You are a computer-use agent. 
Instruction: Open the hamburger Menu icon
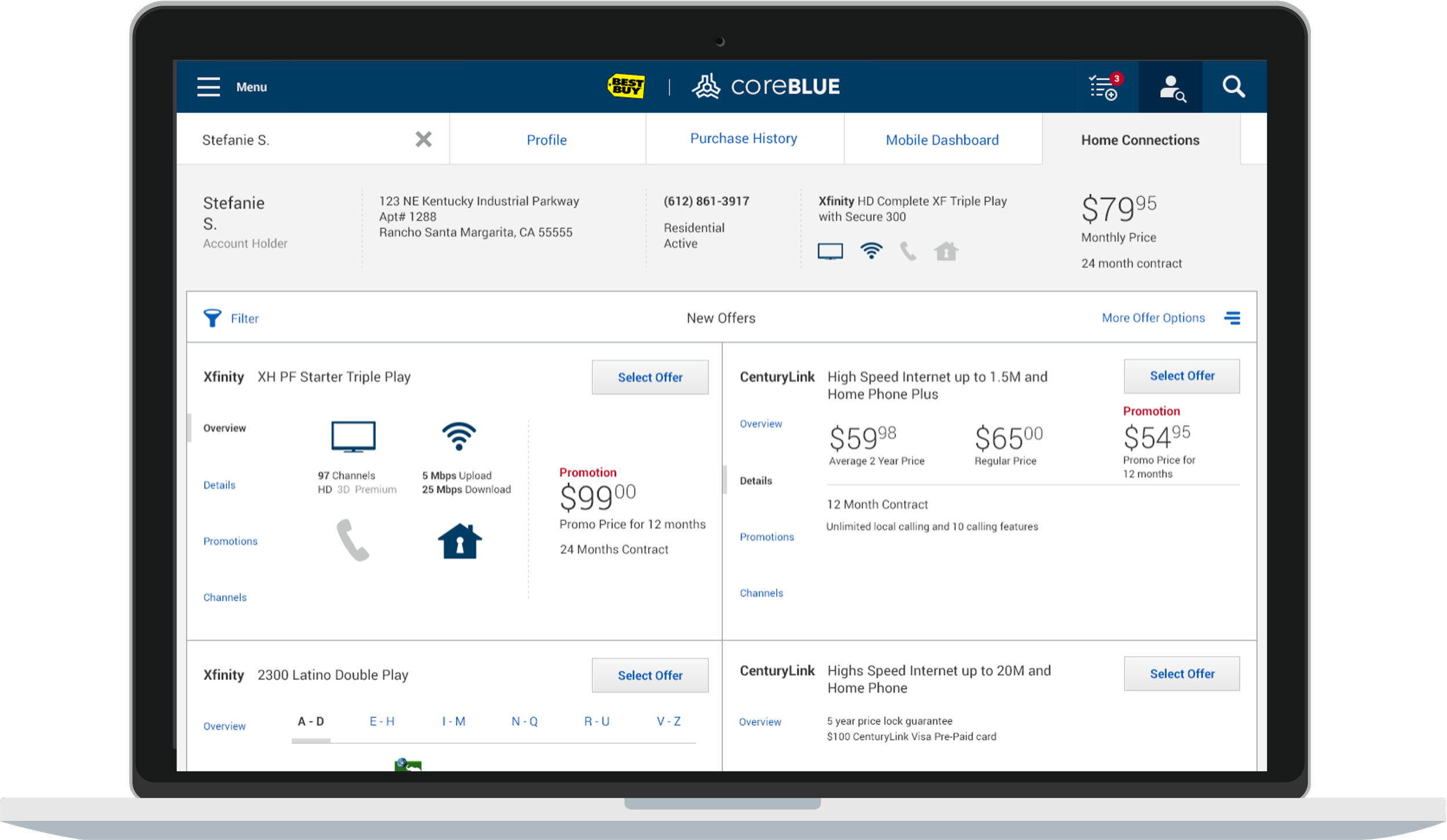click(208, 87)
